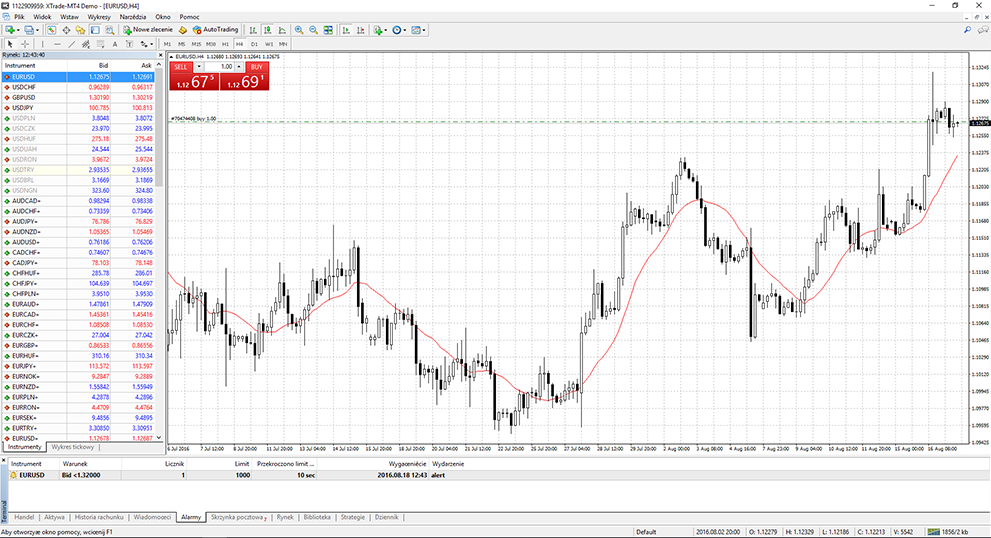Screen dimensions: 991x538
Task: Open the Narzędzia menu
Action: coord(133,17)
